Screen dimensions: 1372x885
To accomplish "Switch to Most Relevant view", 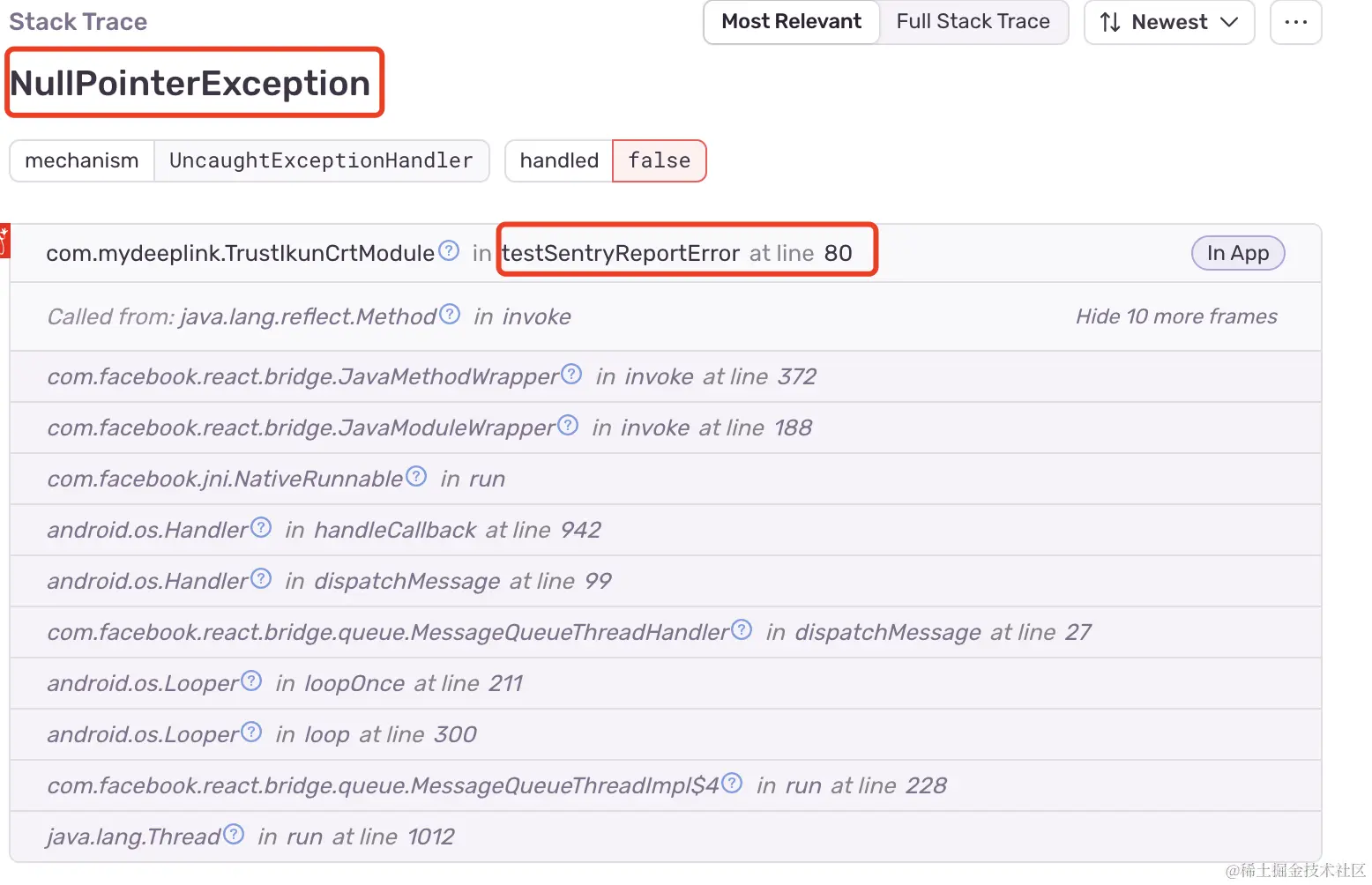I will [x=791, y=22].
